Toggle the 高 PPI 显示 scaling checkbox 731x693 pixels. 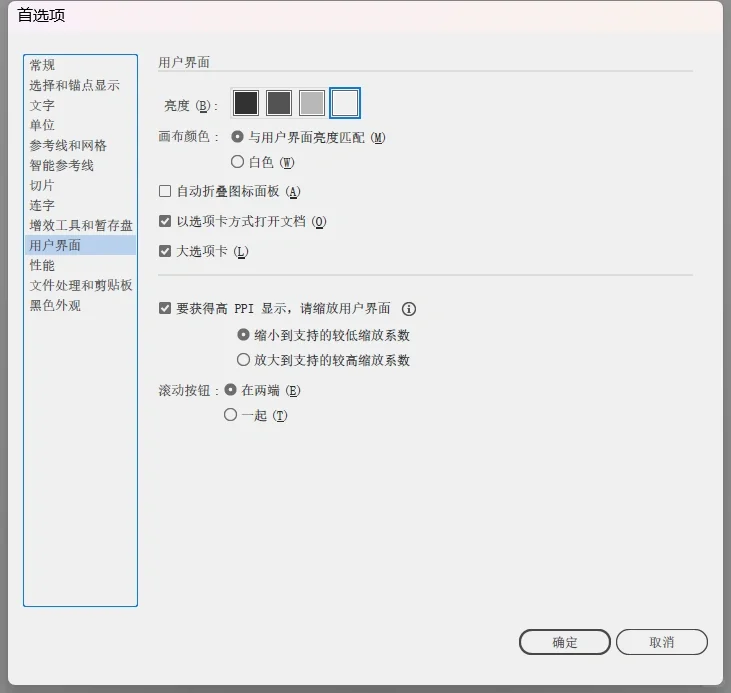pyautogui.click(x=165, y=308)
